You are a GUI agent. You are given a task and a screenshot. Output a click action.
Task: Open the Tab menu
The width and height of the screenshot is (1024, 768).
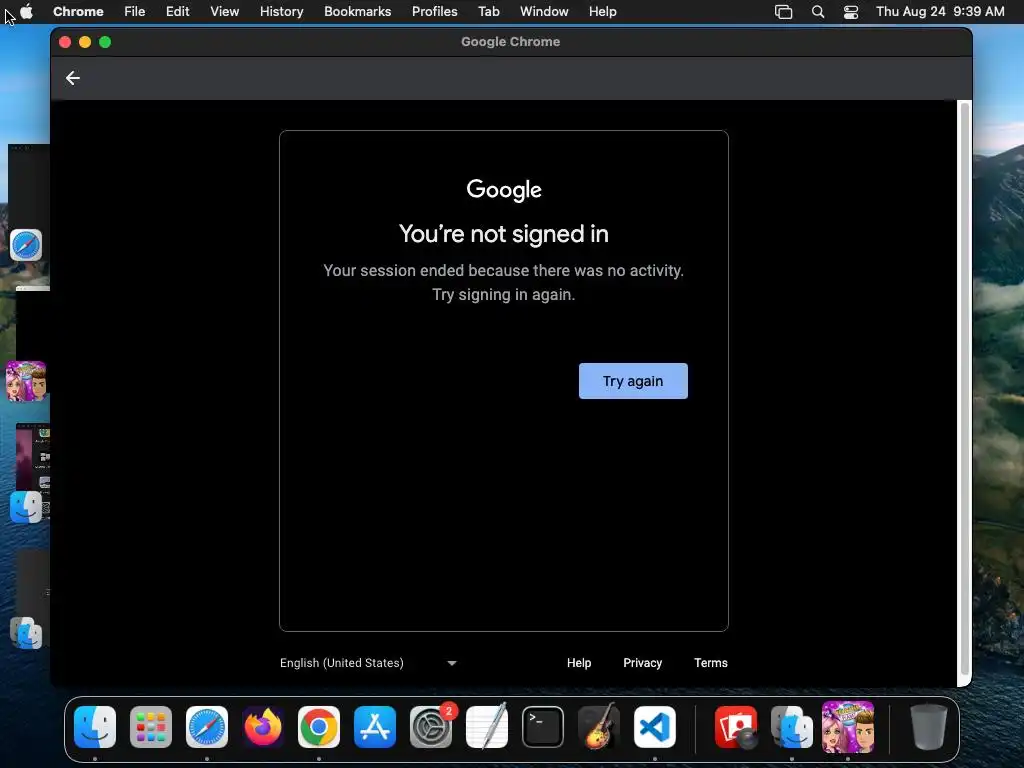488,12
